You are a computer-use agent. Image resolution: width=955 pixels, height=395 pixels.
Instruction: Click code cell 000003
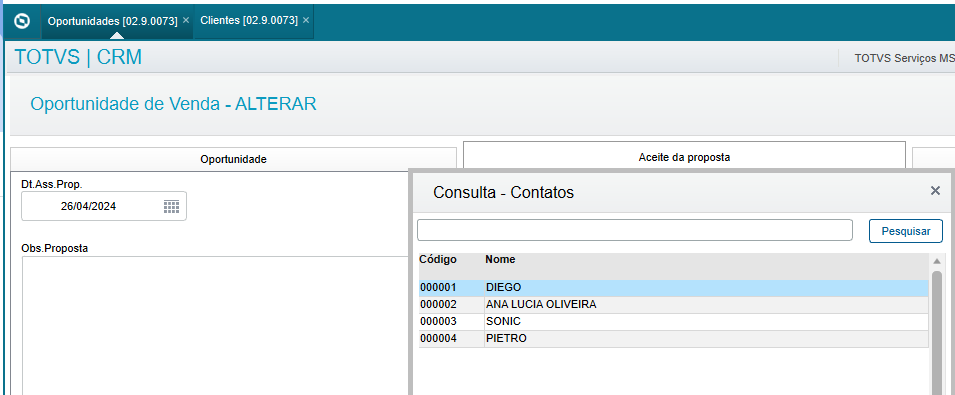pyautogui.click(x=438, y=321)
